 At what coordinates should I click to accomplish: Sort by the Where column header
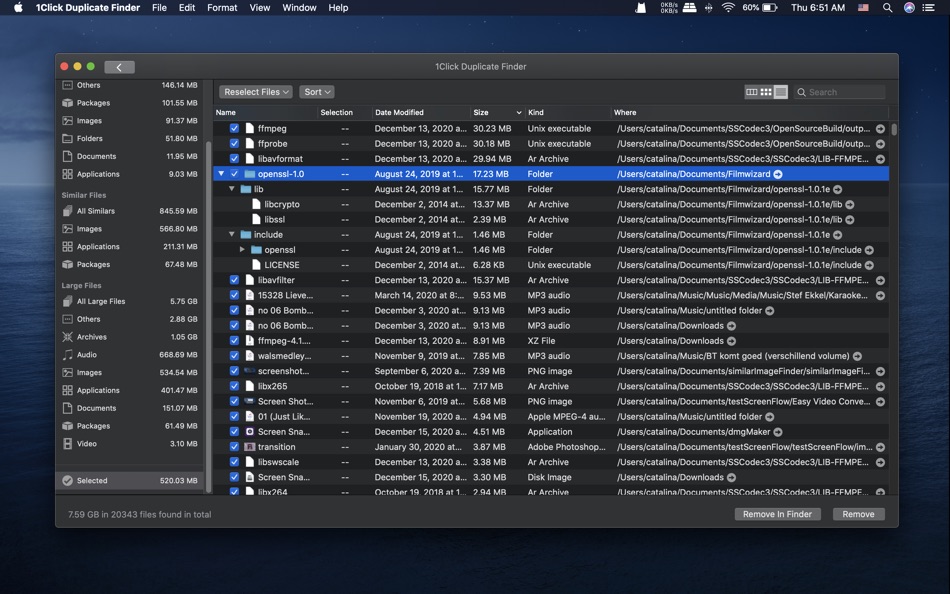(x=749, y=113)
